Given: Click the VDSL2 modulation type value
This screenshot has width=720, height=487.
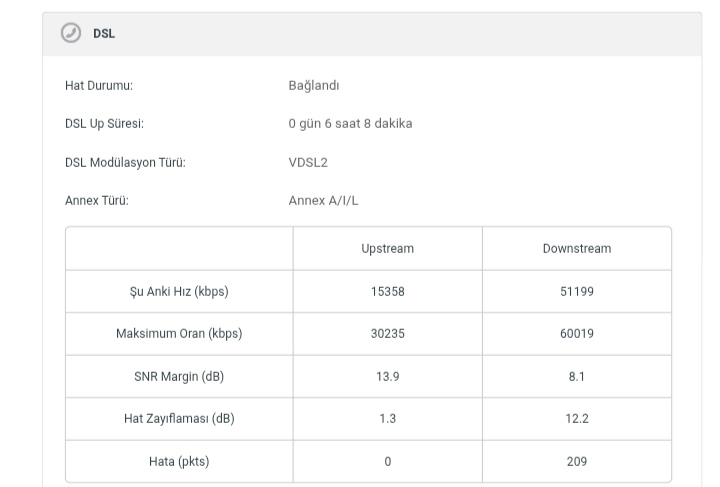Looking at the screenshot, I should click(x=308, y=163).
